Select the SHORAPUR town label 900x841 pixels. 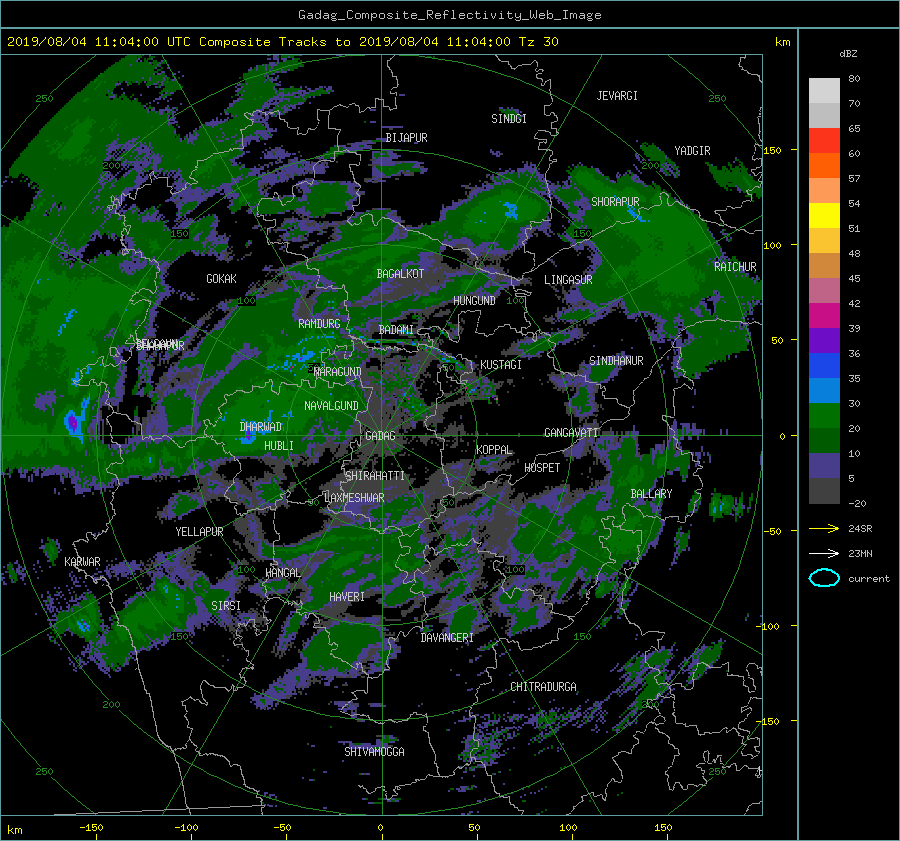click(615, 201)
